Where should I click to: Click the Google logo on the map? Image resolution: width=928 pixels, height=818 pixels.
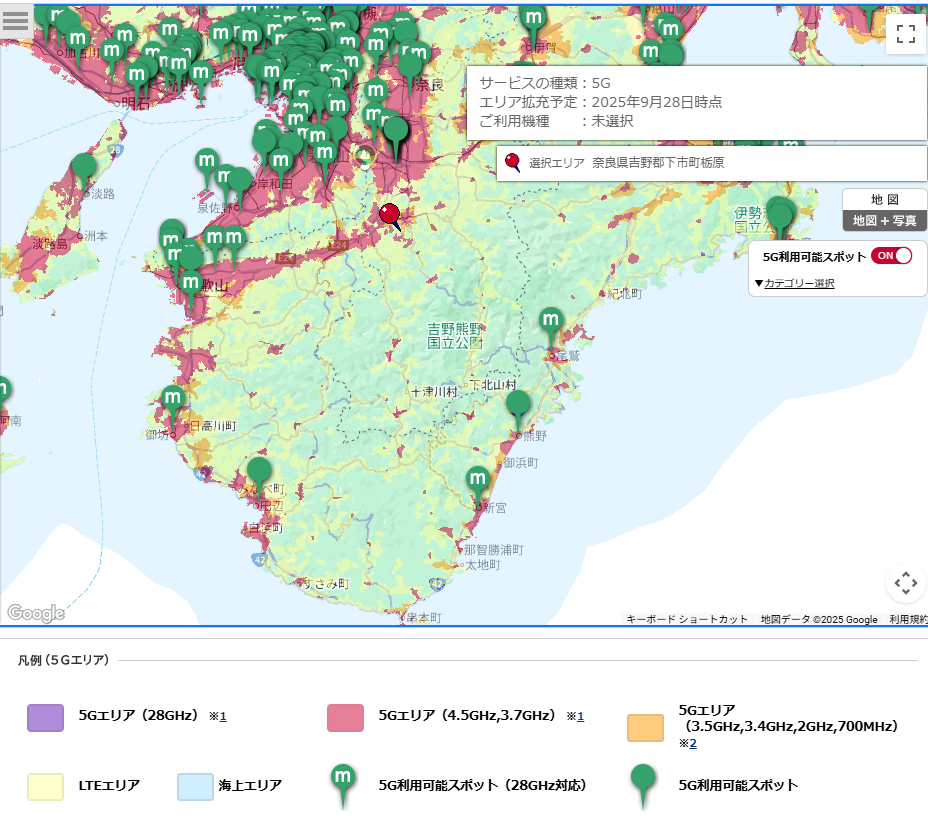tap(36, 613)
